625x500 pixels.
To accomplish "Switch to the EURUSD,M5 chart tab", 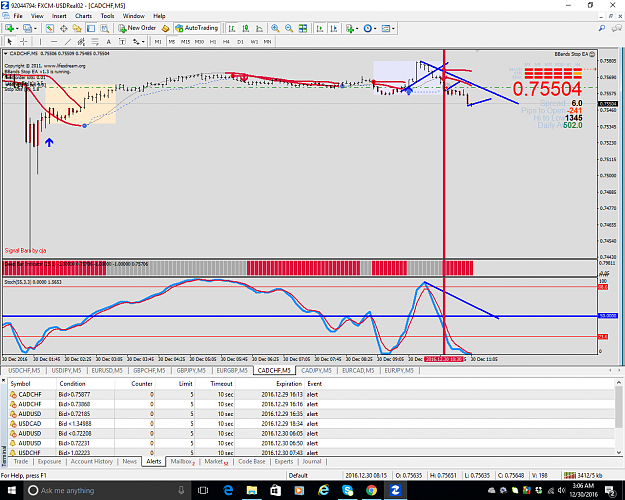I will (x=107, y=370).
